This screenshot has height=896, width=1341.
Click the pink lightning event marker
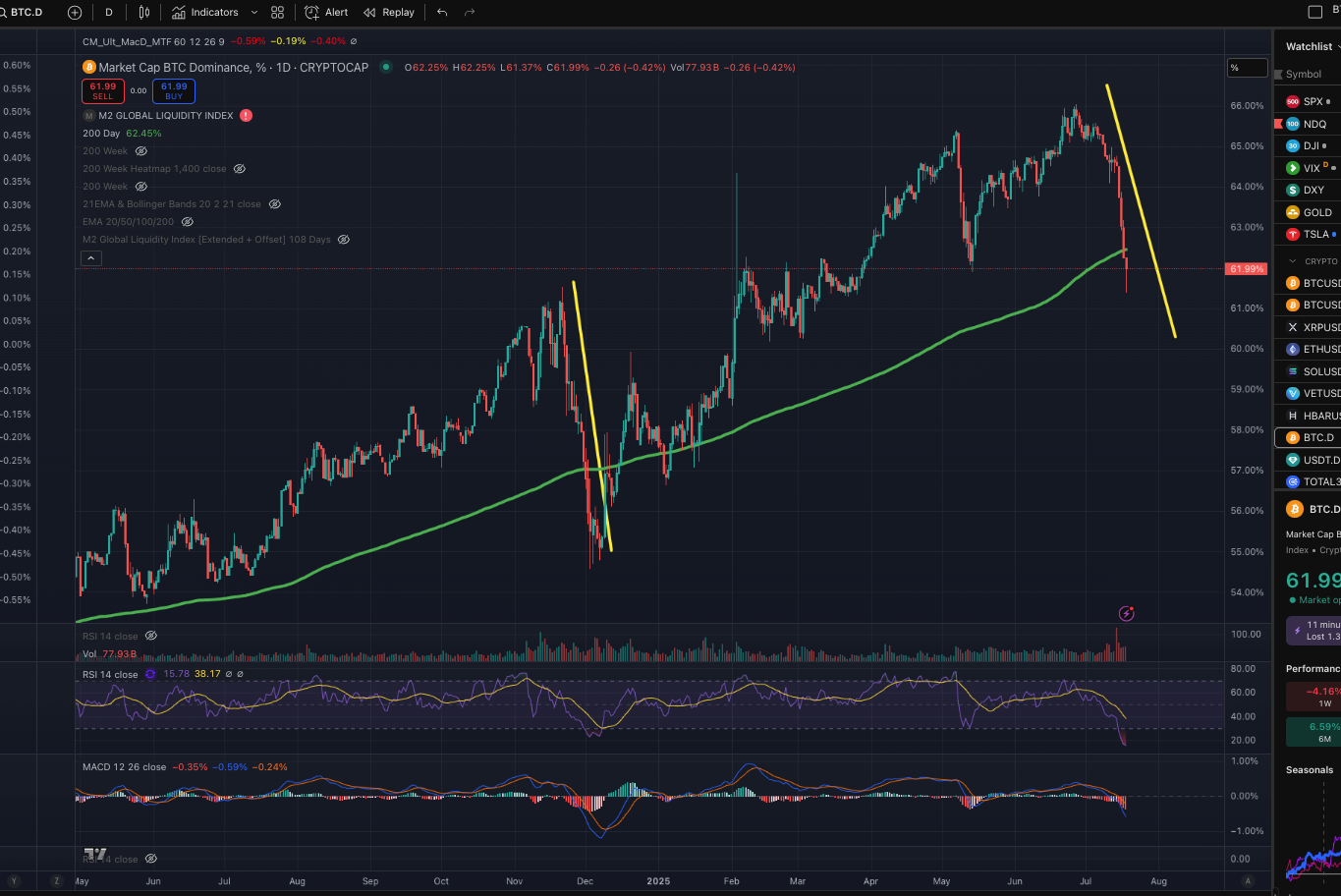1127,614
